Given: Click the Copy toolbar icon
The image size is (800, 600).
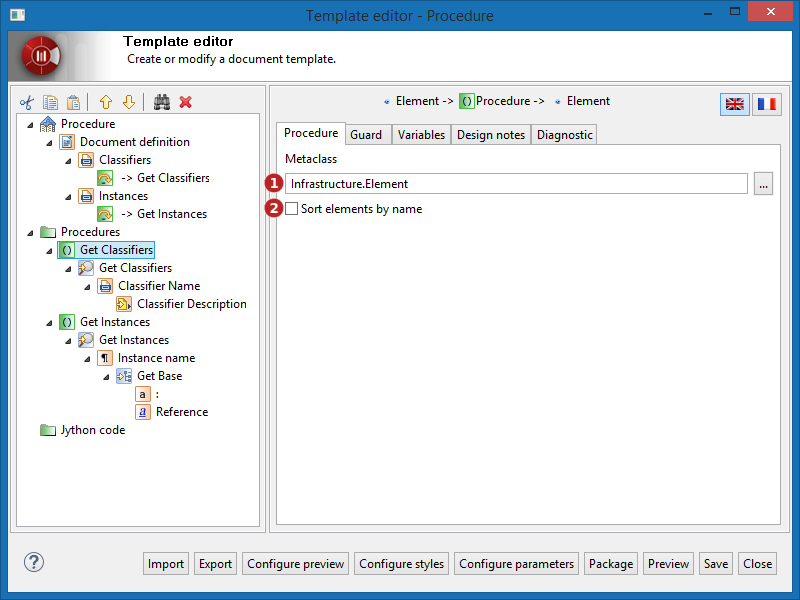Looking at the screenshot, I should 50,102.
